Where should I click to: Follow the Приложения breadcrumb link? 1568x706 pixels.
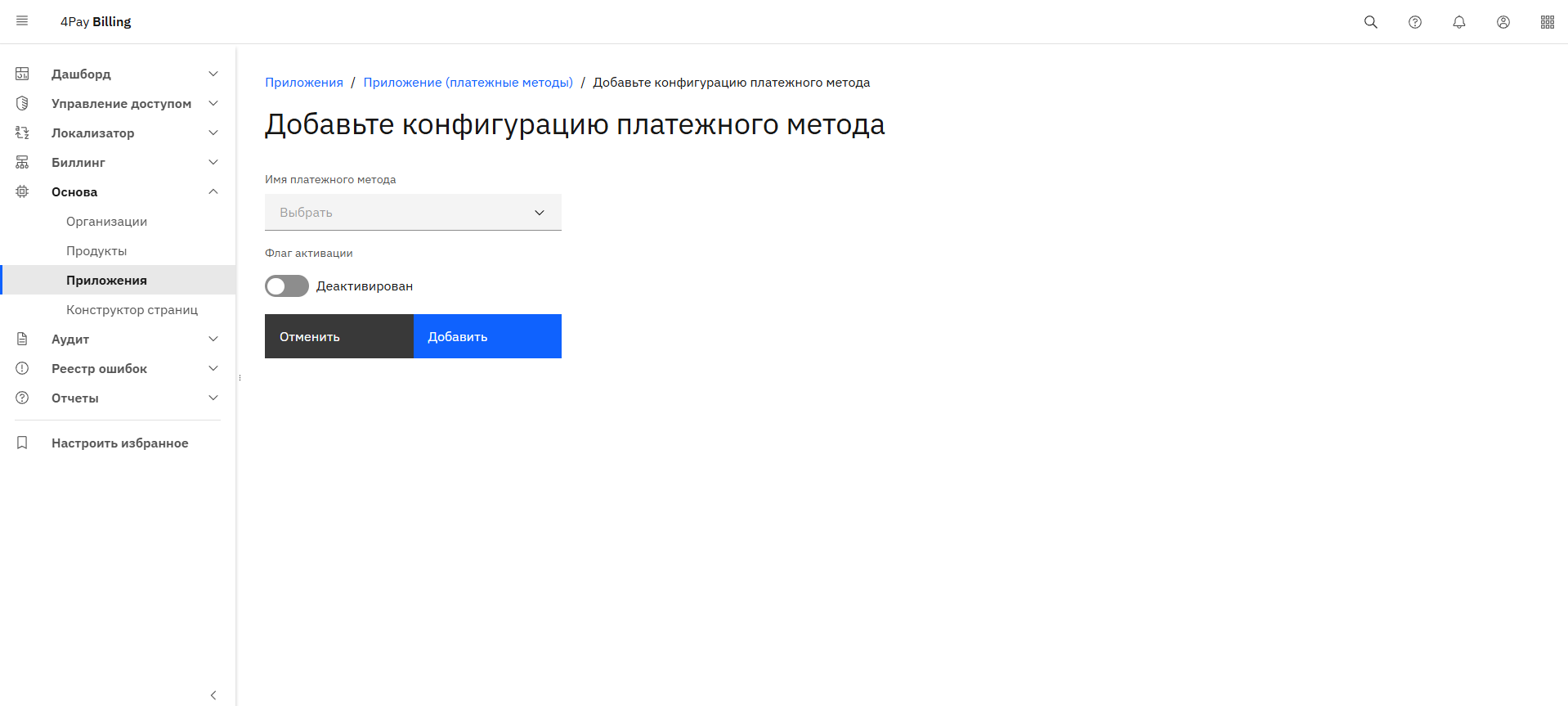pos(304,83)
